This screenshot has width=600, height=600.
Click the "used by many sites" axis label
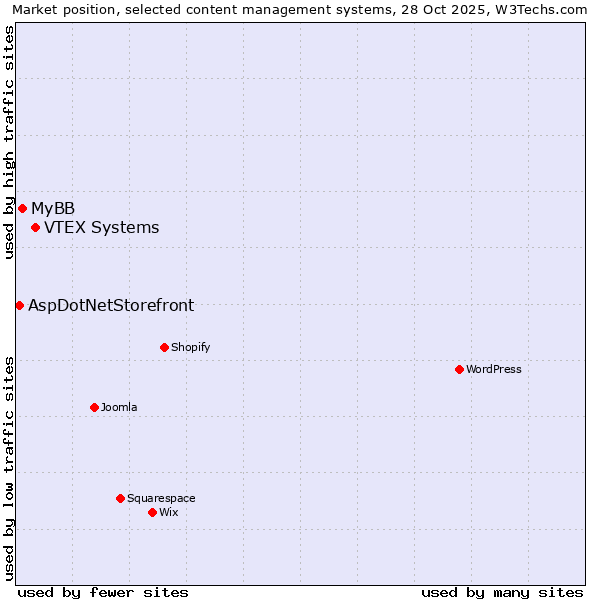tap(502, 592)
